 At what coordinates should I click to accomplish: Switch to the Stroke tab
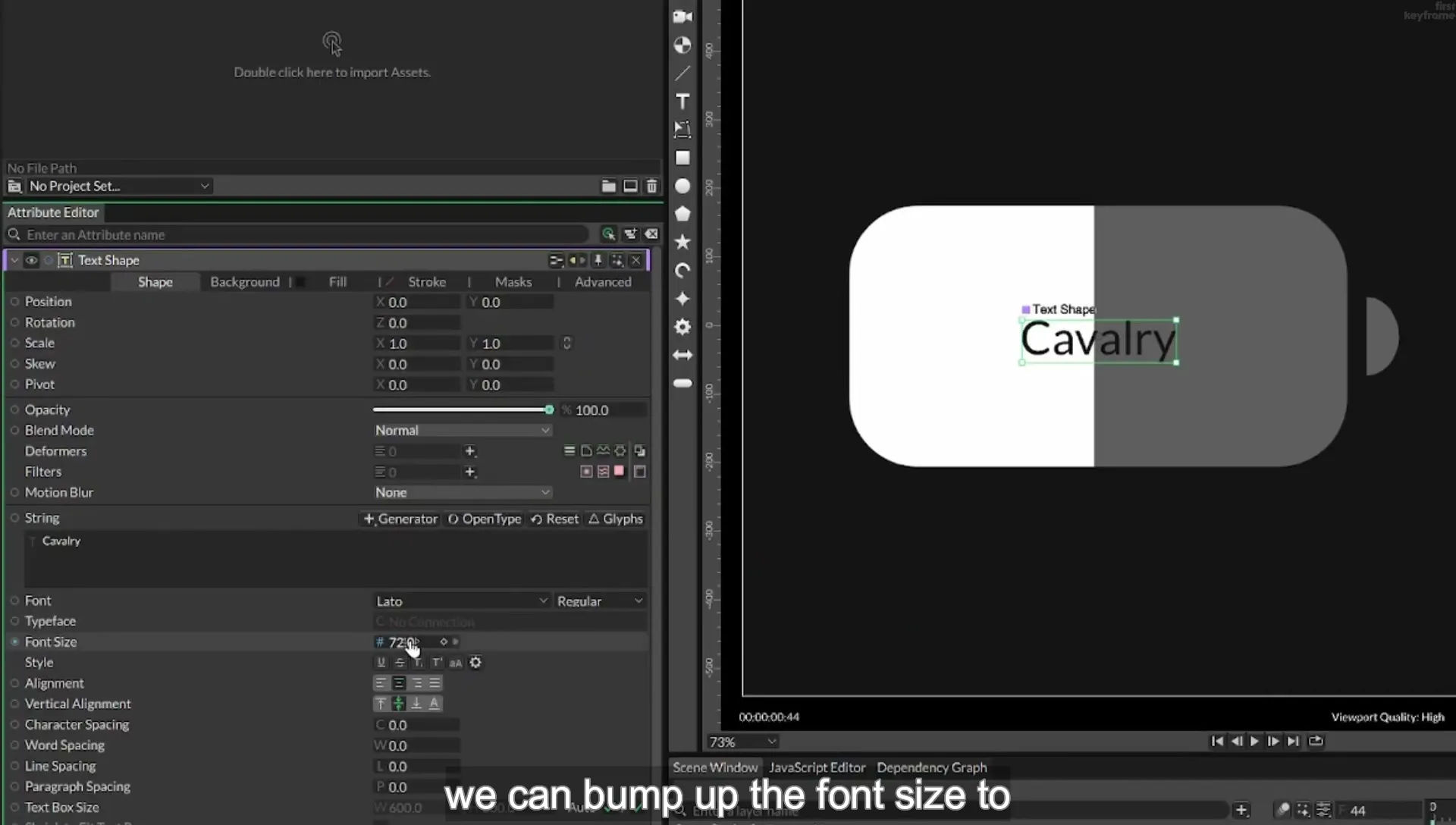coord(427,282)
